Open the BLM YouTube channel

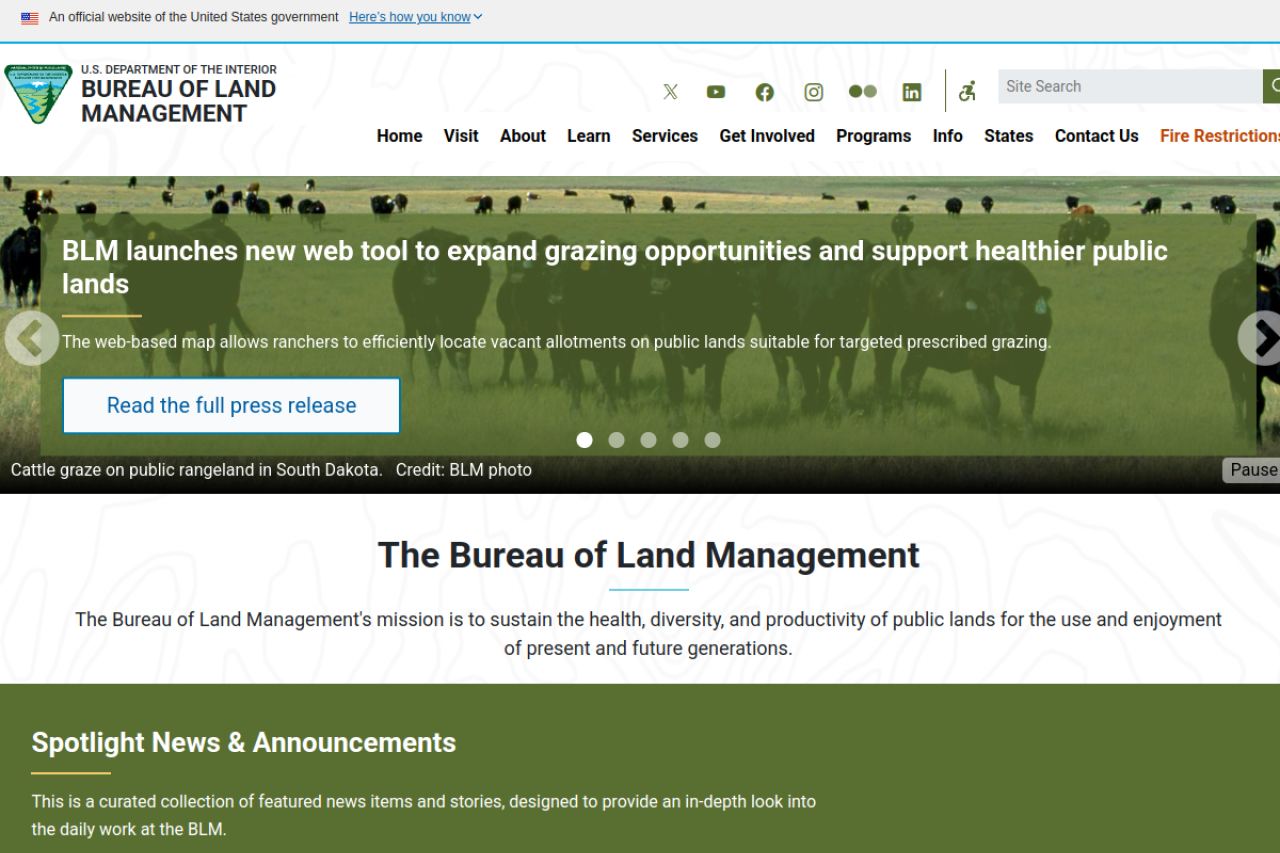[716, 92]
